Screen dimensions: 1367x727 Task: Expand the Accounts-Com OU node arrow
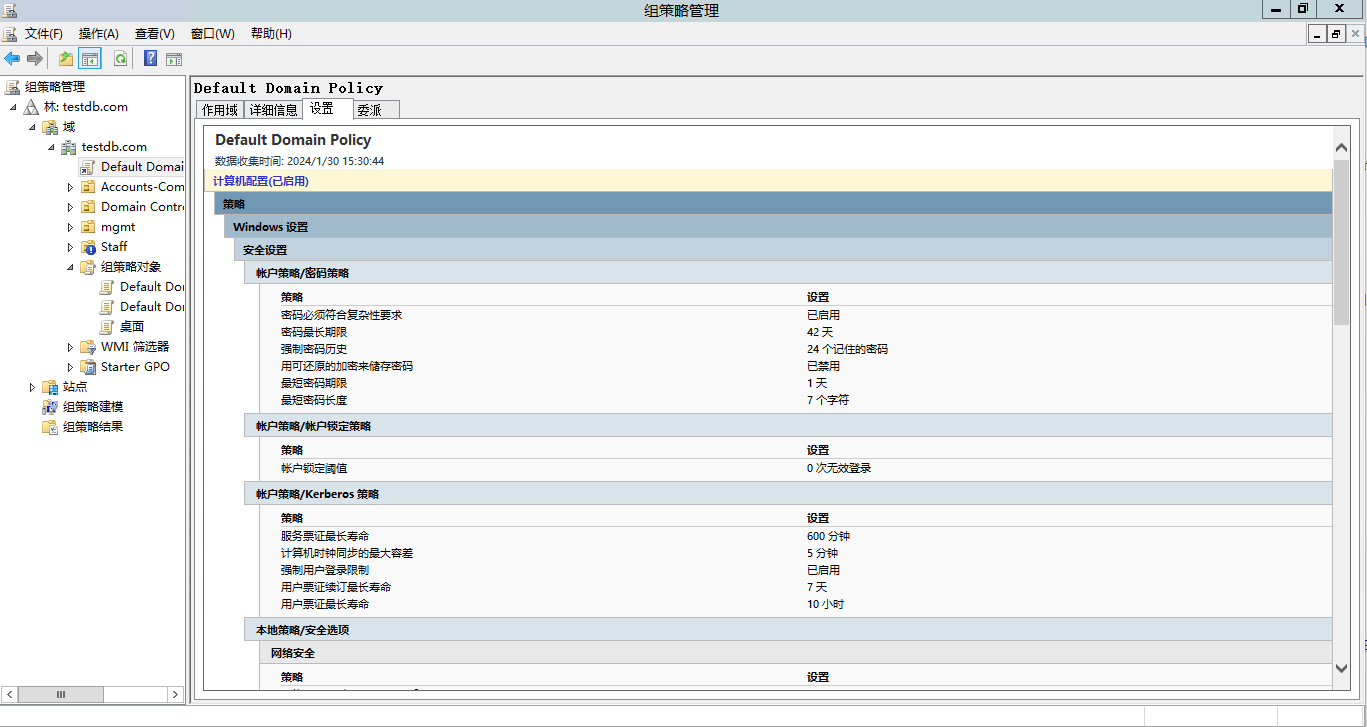point(70,187)
